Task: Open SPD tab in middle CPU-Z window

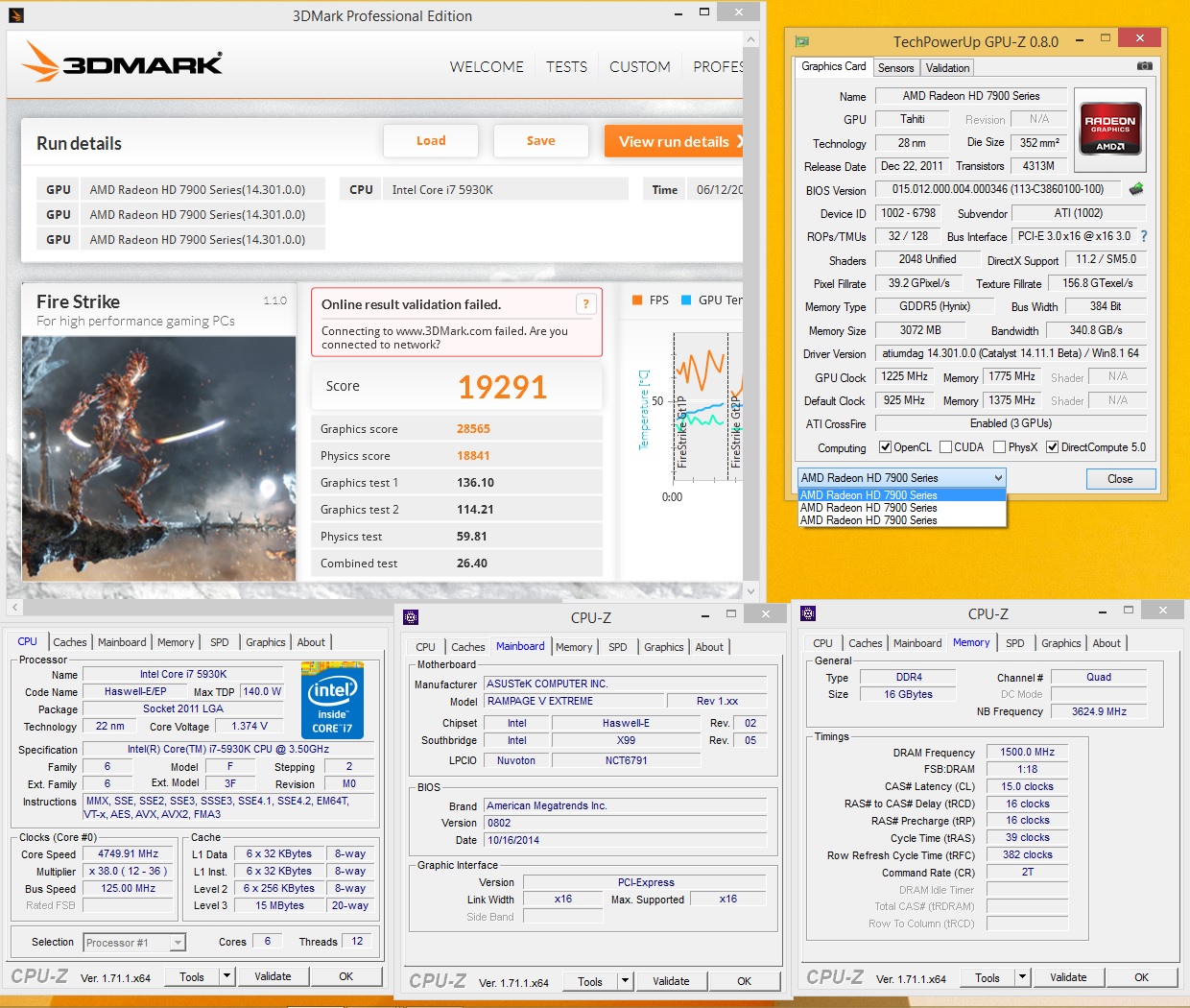Action: pos(618,647)
